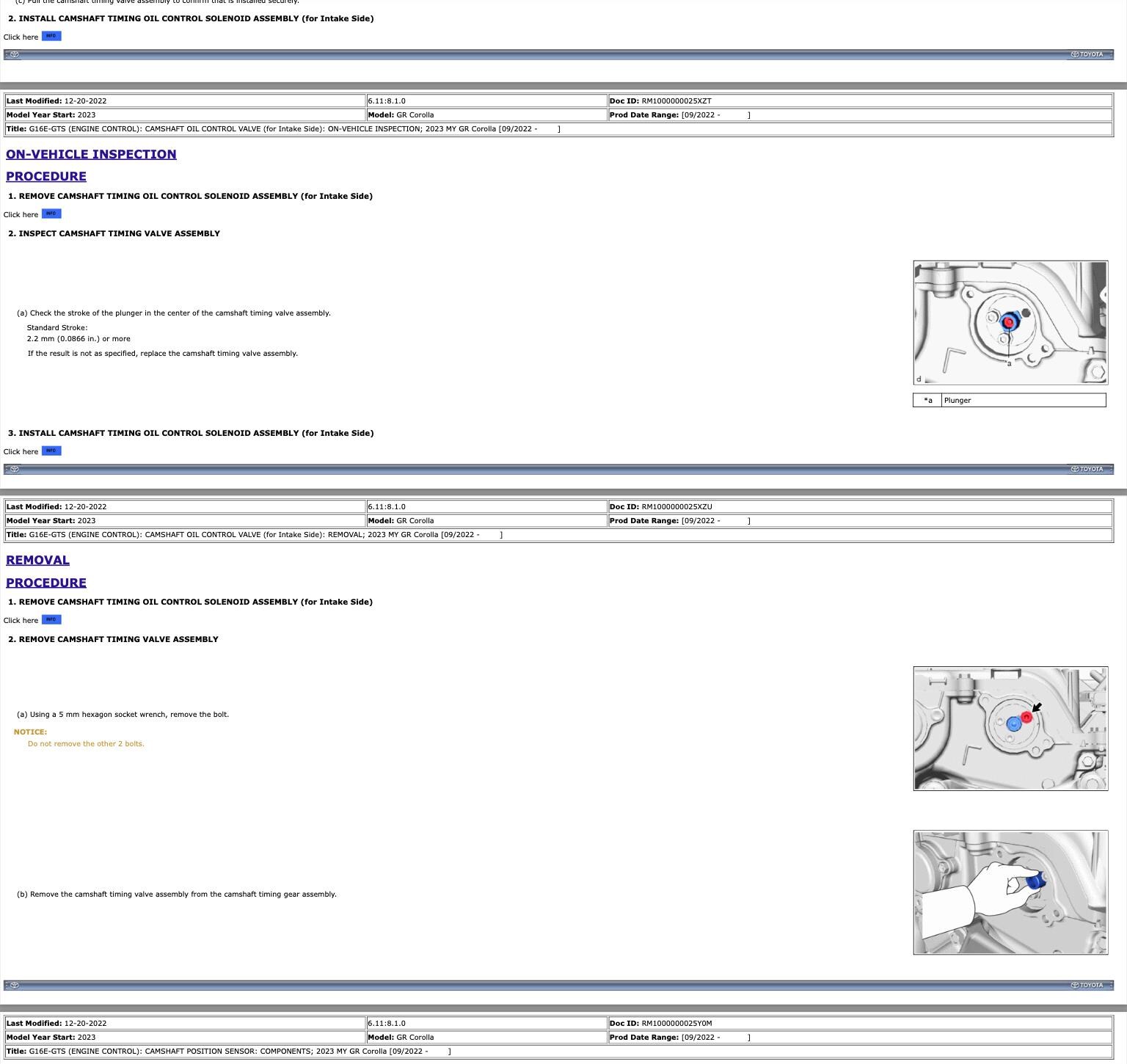Open the plunger illustration thumbnail
The height and width of the screenshot is (1064, 1127).
click(1010, 322)
